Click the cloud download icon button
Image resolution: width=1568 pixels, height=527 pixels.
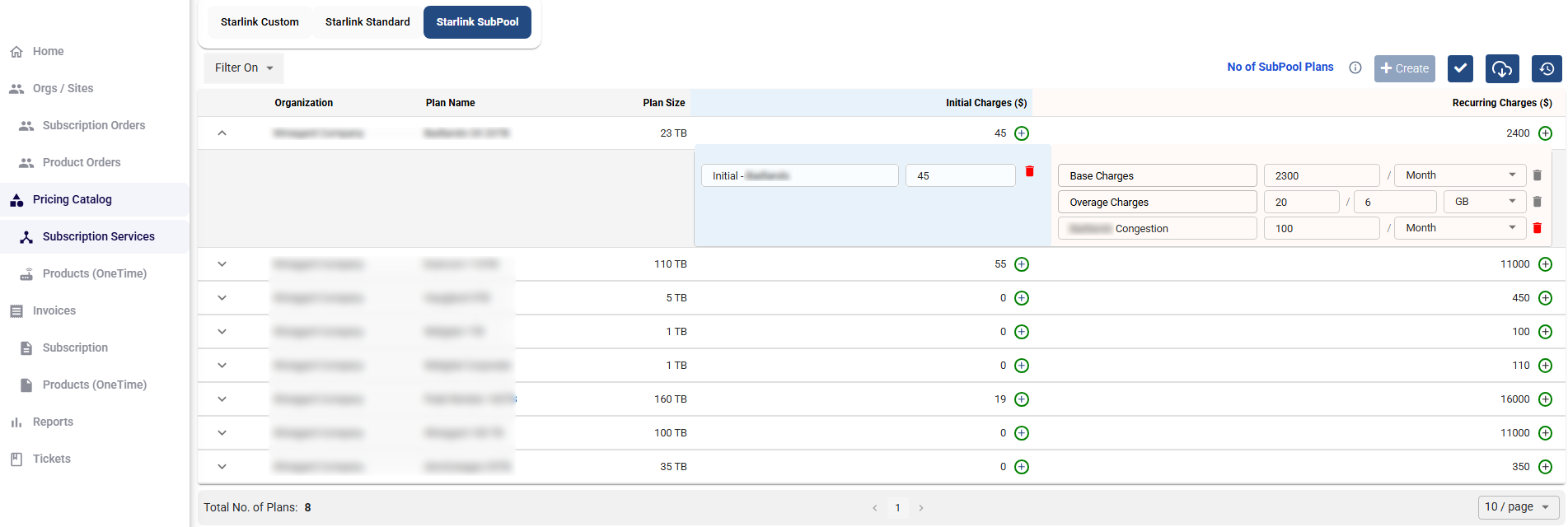tap(1501, 69)
